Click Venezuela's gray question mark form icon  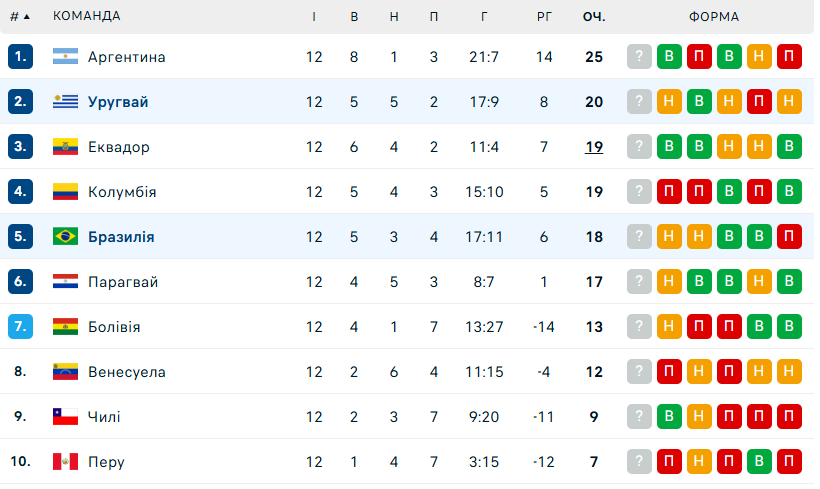click(639, 372)
